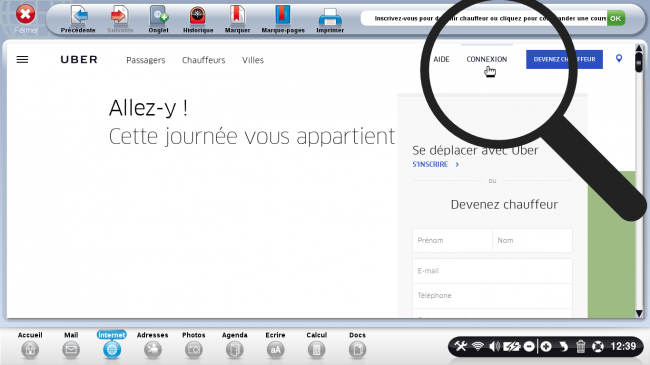Open the Agenda calendar app
The height and width of the screenshot is (365, 650).
[235, 345]
